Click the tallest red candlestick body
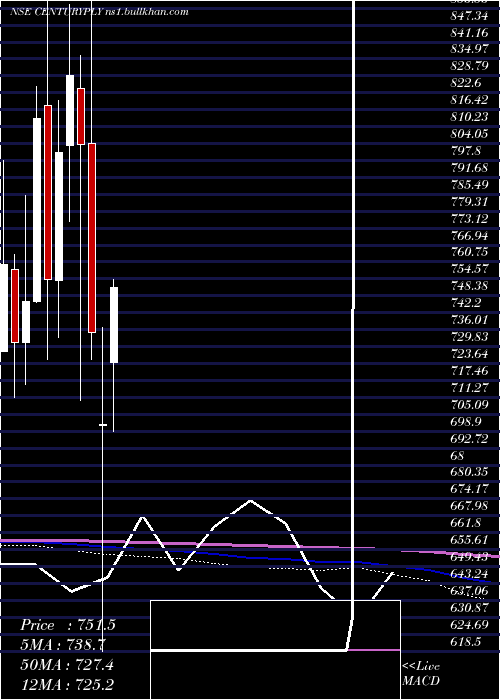The width and height of the screenshot is (500, 700). pyautogui.click(x=92, y=238)
